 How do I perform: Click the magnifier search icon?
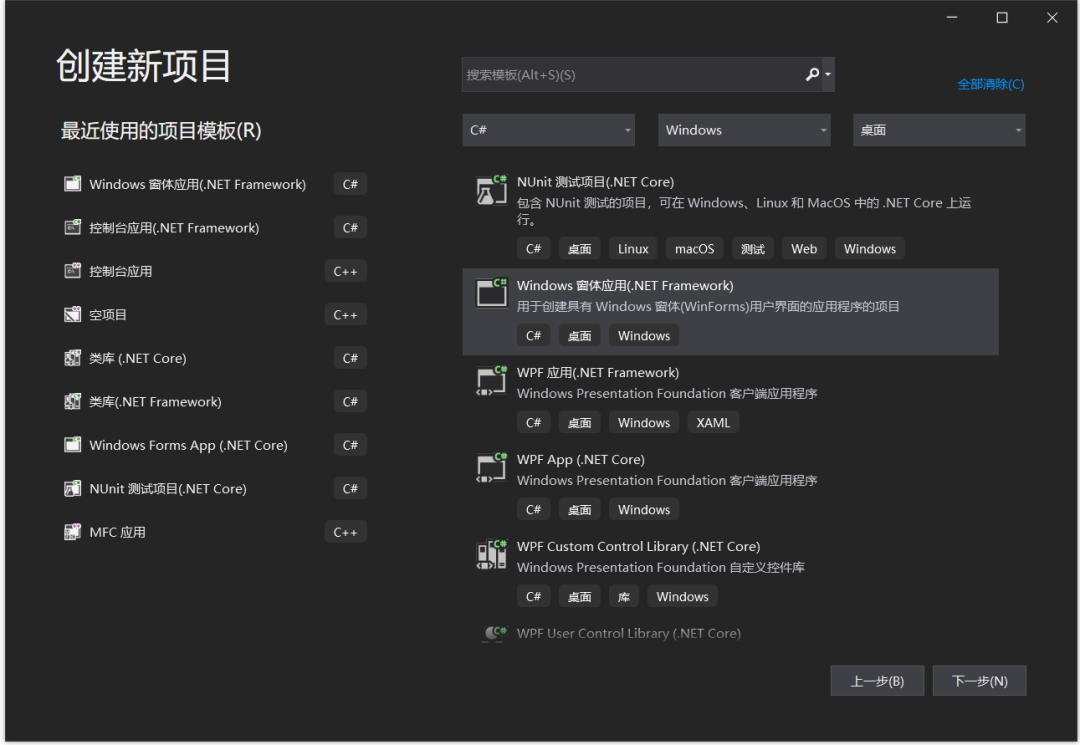[812, 74]
